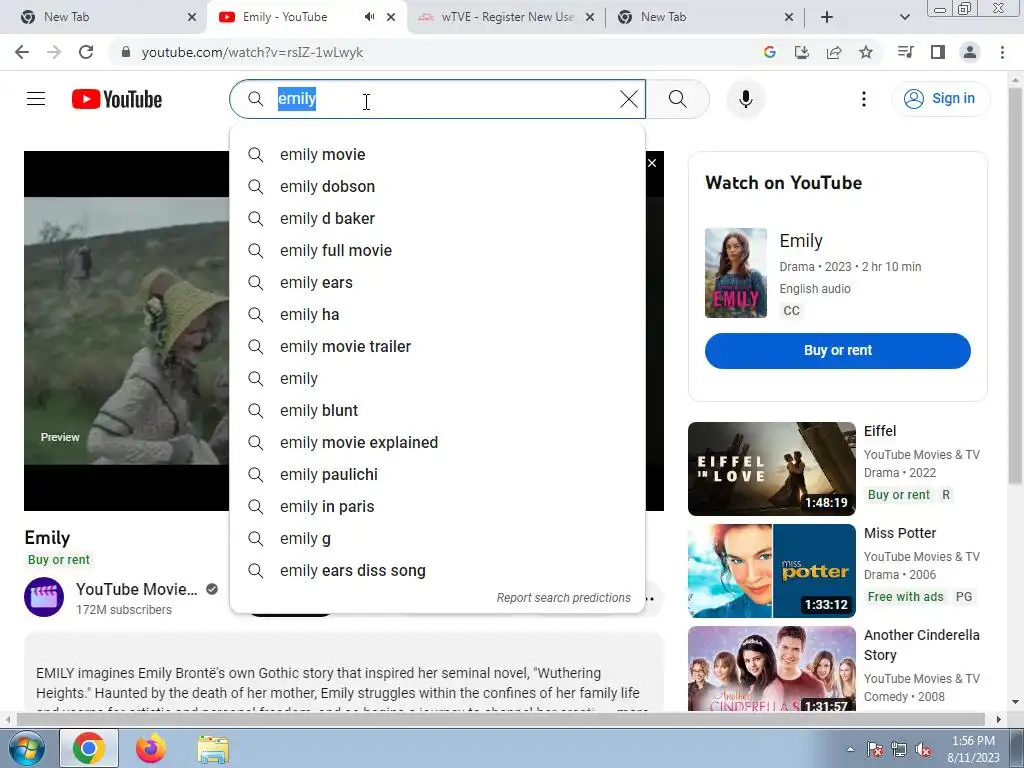This screenshot has height=768, width=1024.
Task: Go back with the browser arrow
Action: [x=22, y=52]
